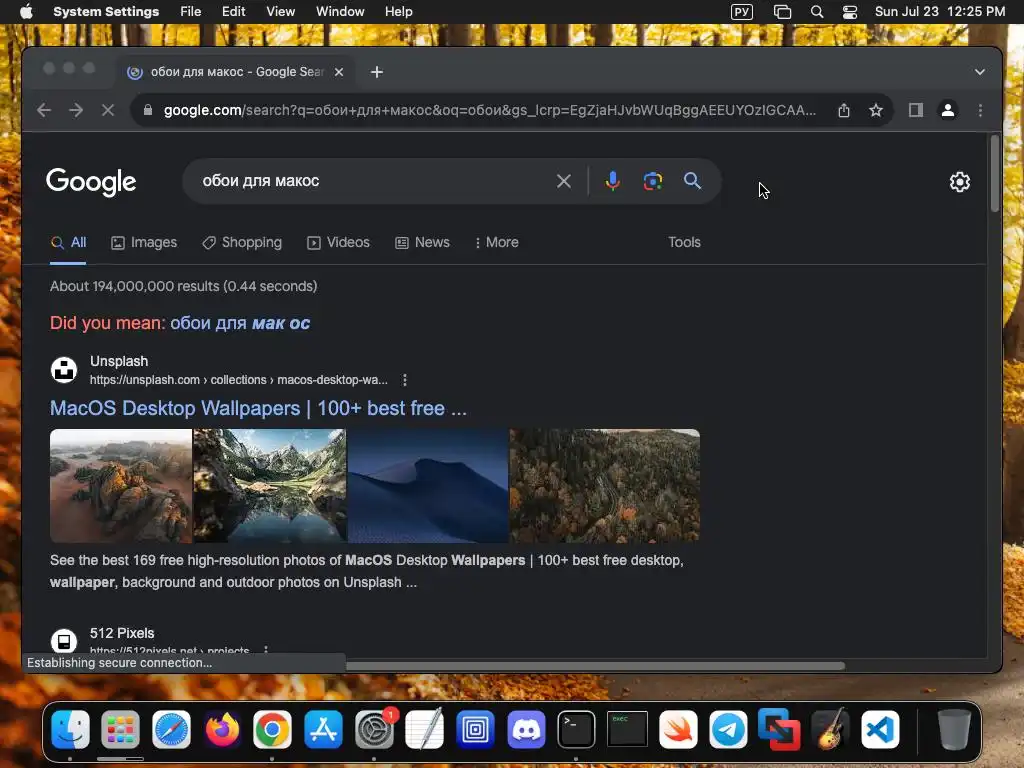Start voice search with the microphone
The width and height of the screenshot is (1024, 768).
pyautogui.click(x=613, y=181)
